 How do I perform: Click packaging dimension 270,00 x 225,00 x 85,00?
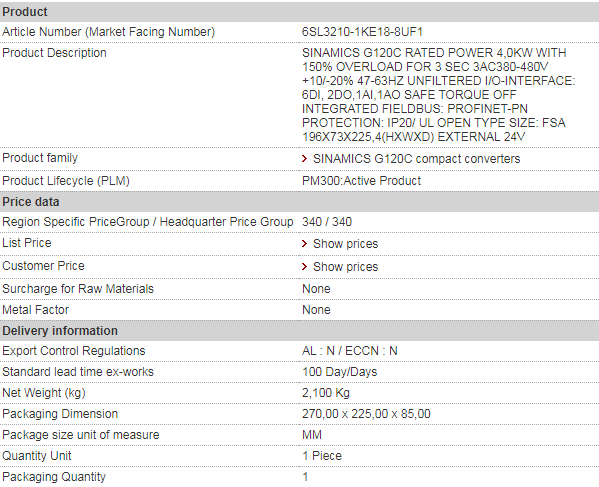(366, 414)
